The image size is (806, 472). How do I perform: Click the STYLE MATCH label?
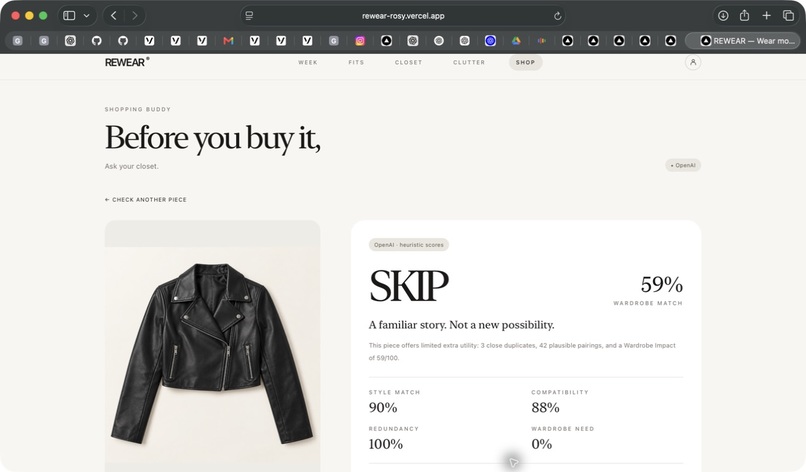click(394, 392)
